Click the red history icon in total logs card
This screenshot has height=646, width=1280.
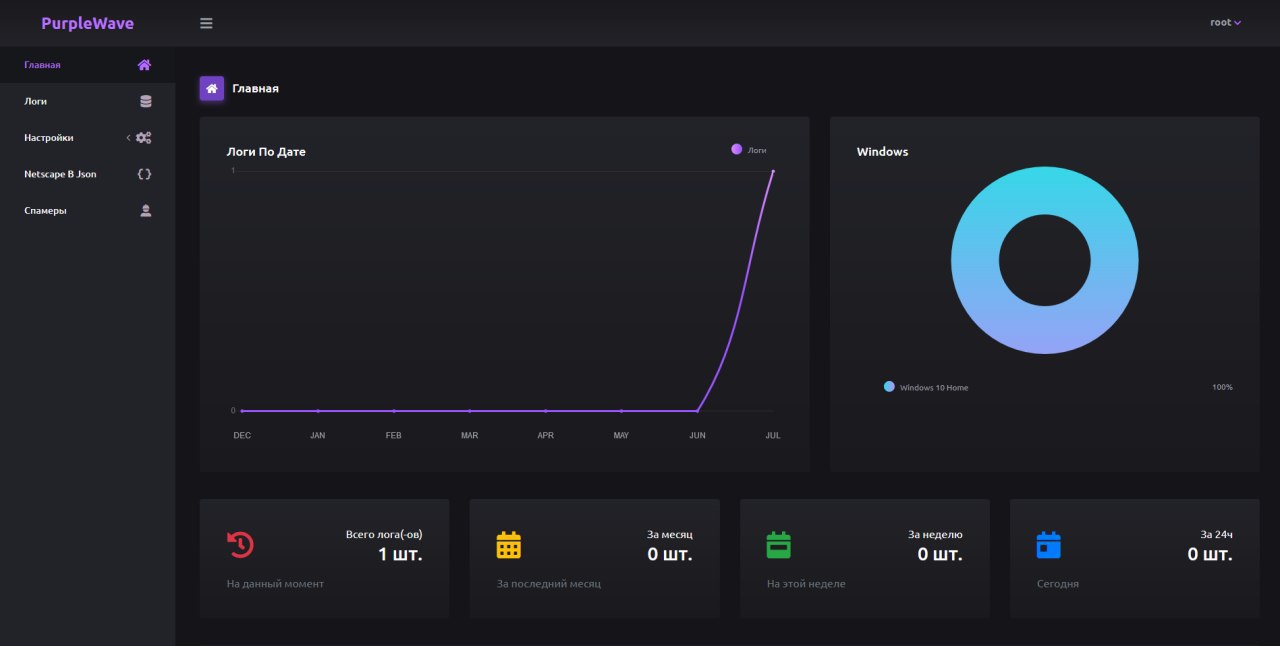pyautogui.click(x=240, y=545)
